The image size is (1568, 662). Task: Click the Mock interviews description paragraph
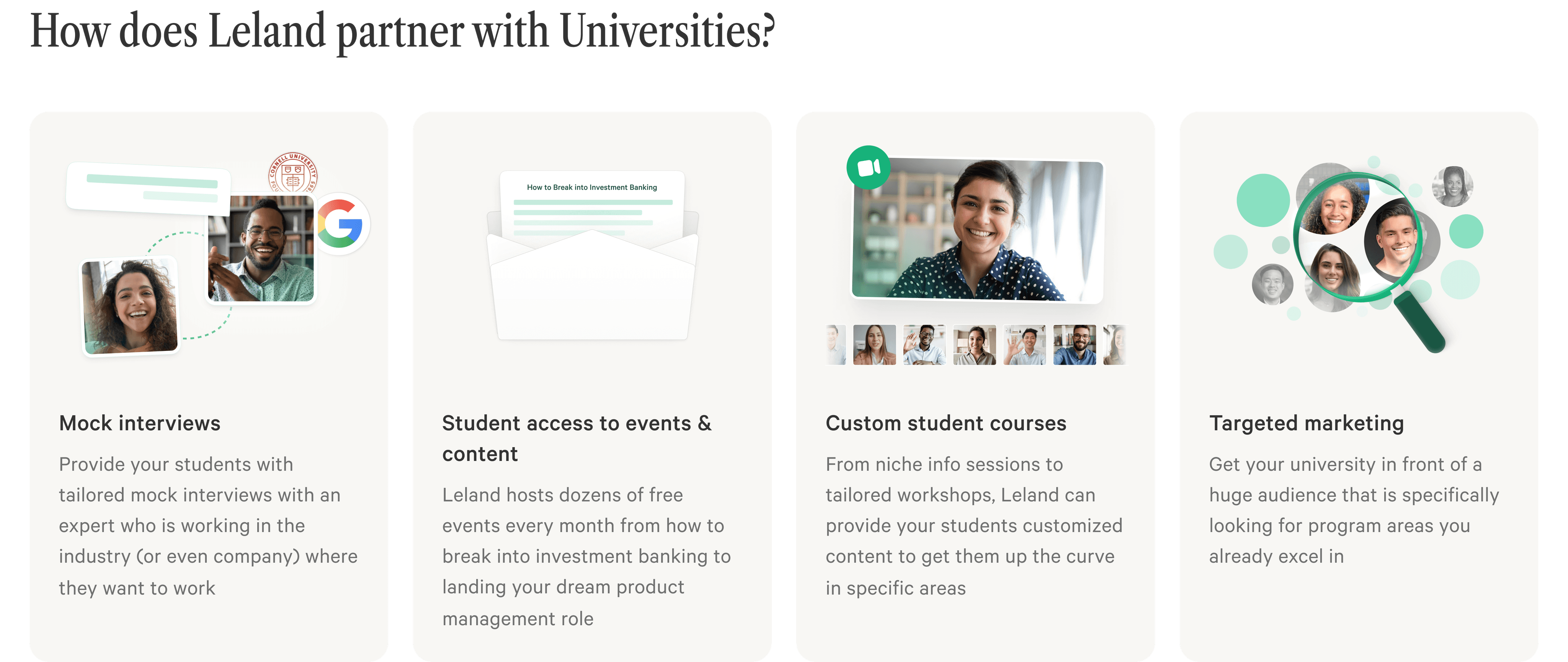coord(208,526)
